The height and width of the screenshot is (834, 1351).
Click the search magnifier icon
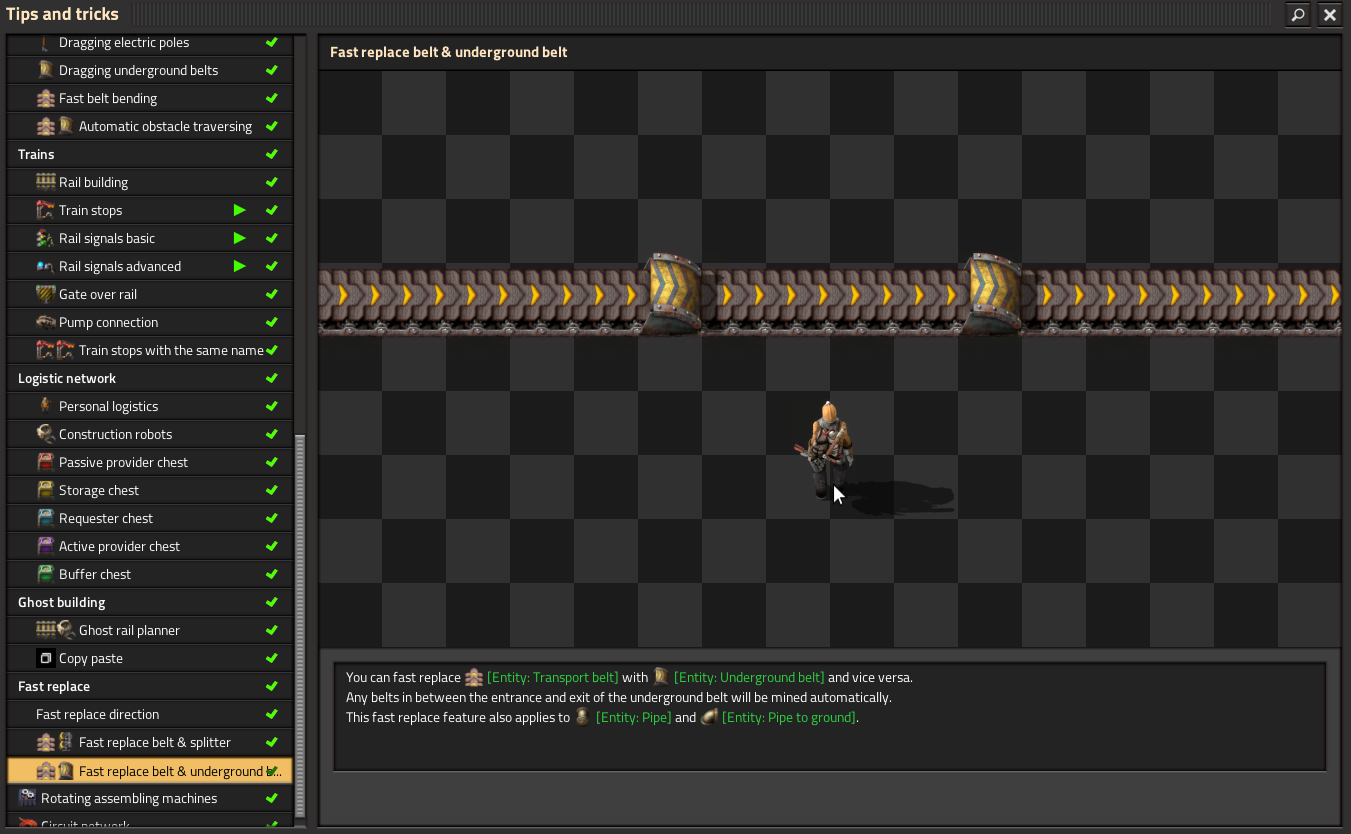point(1297,15)
